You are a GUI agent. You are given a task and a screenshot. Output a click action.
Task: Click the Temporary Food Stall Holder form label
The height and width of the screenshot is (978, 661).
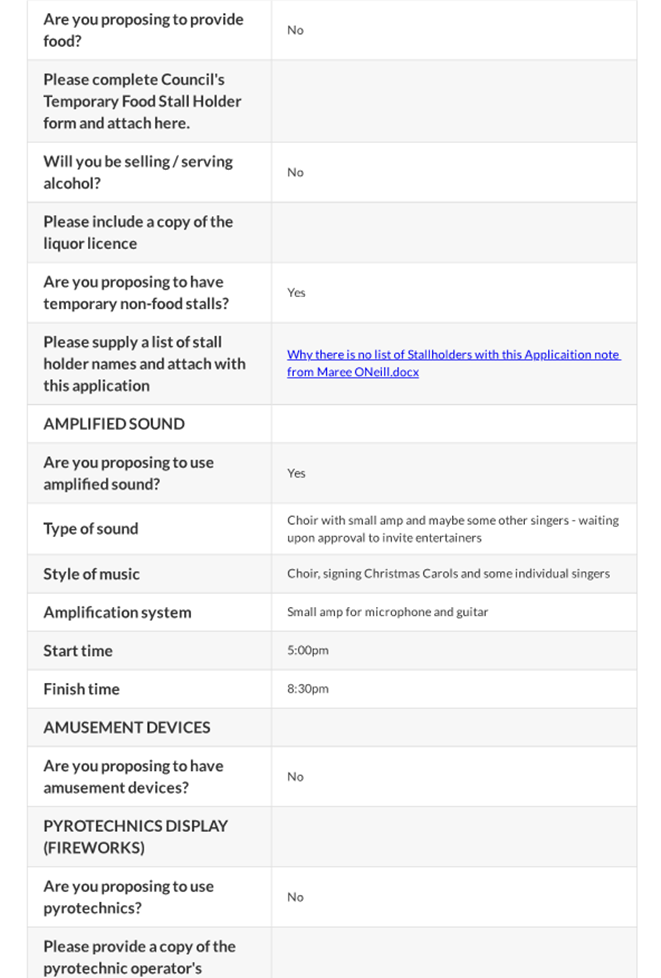tap(142, 101)
